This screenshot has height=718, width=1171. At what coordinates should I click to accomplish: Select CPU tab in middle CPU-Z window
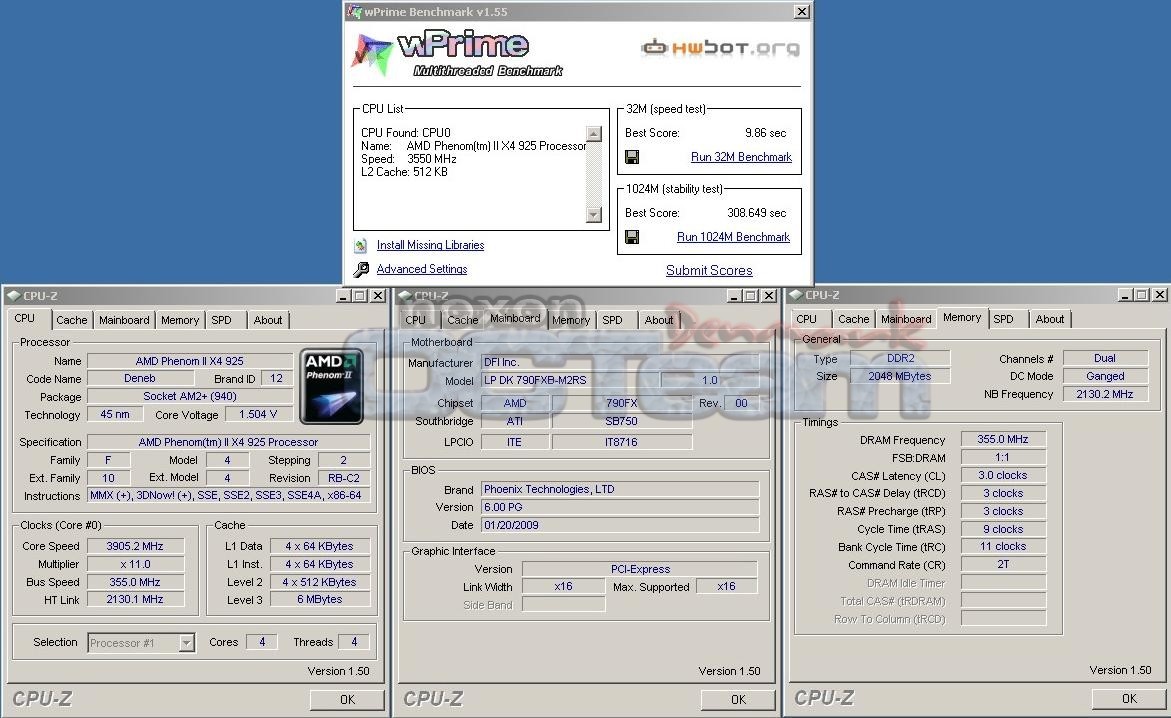pyautogui.click(x=415, y=320)
